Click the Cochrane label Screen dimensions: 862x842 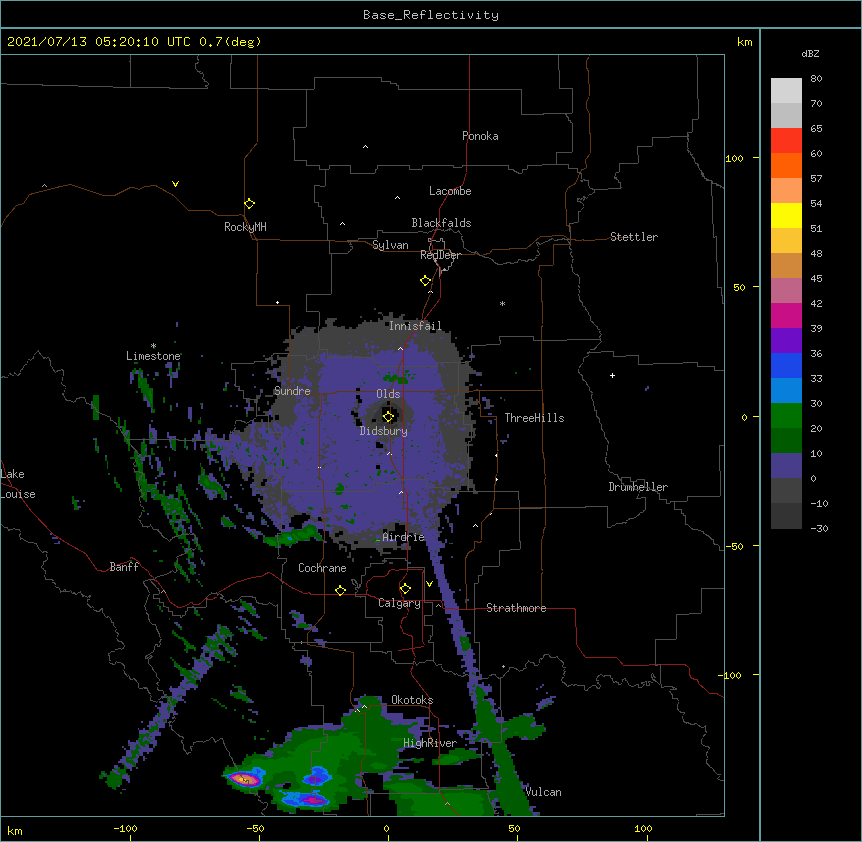322,568
